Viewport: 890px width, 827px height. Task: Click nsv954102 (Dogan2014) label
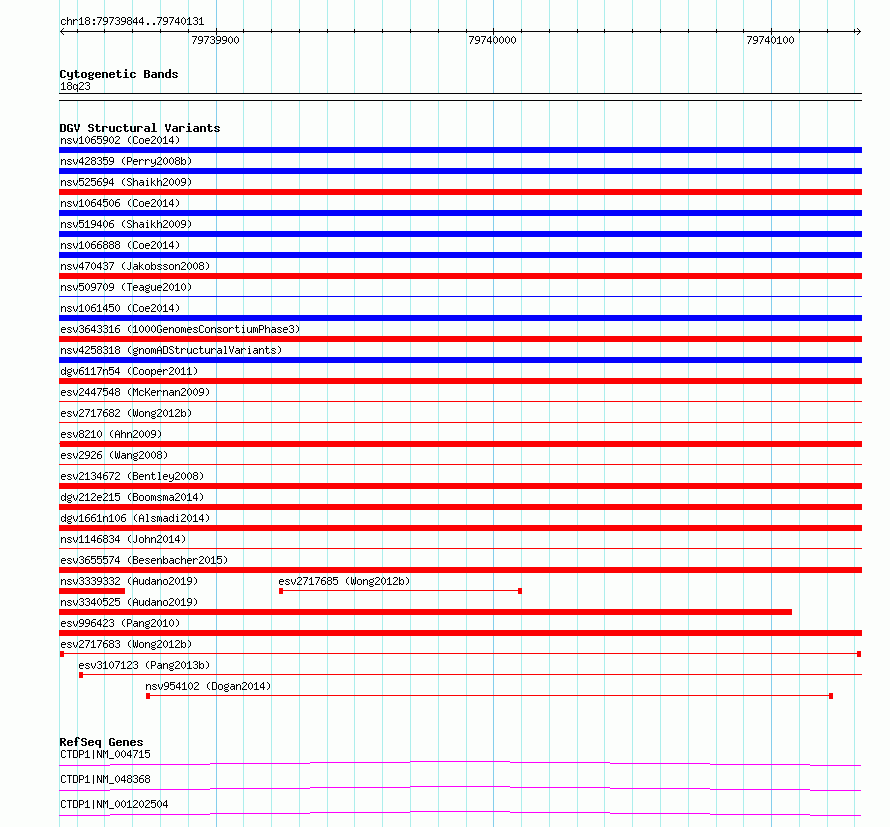pyautogui.click(x=208, y=686)
